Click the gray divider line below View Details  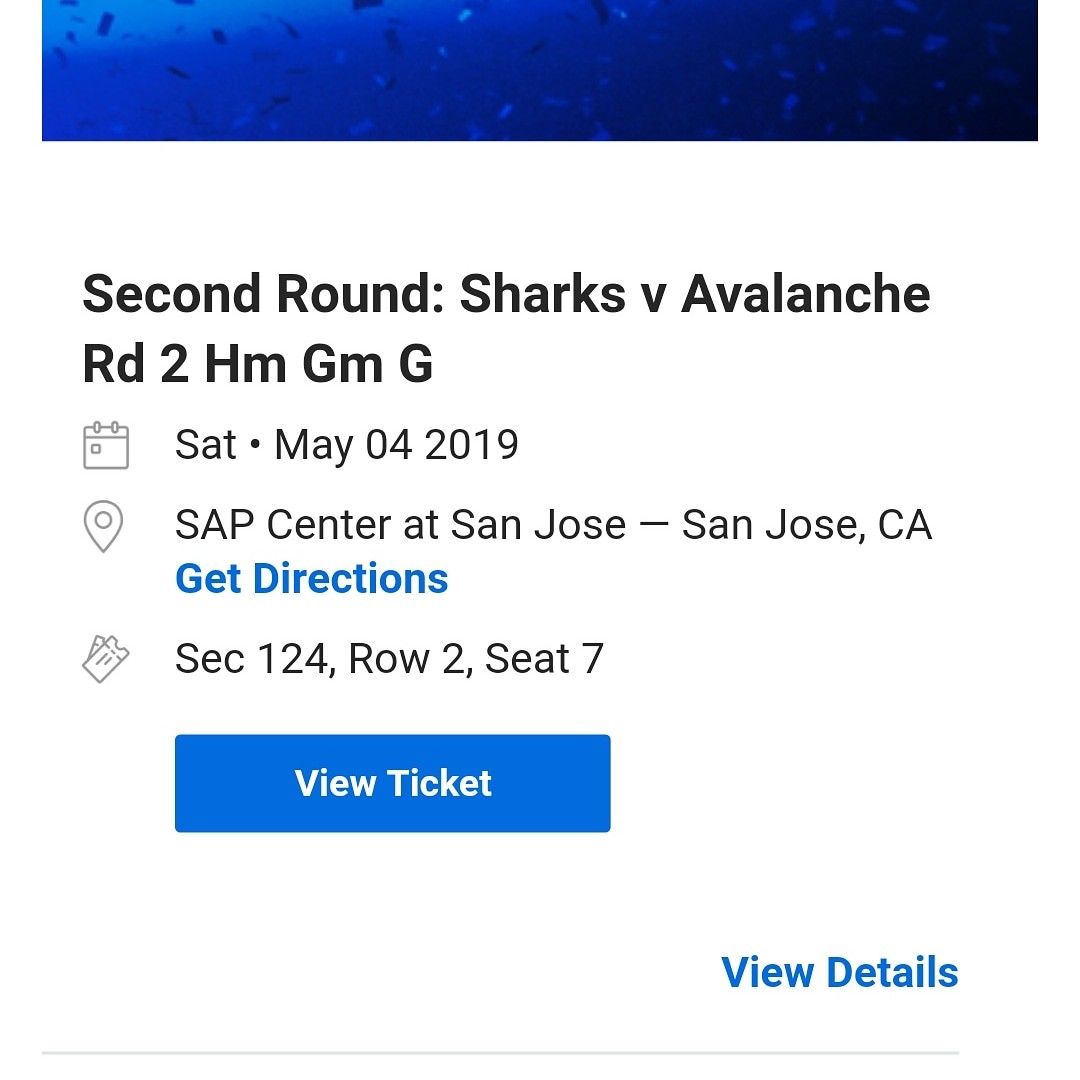500,1052
